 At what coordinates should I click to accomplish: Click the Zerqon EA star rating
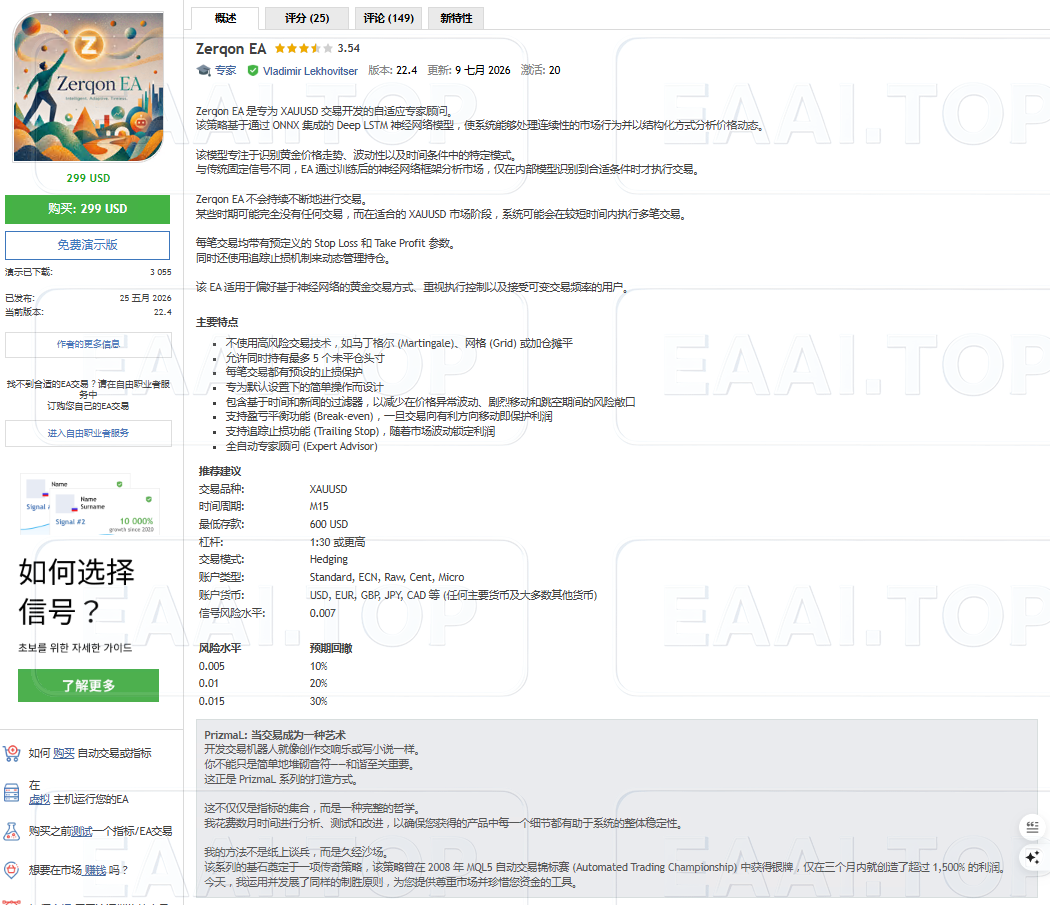pos(303,48)
